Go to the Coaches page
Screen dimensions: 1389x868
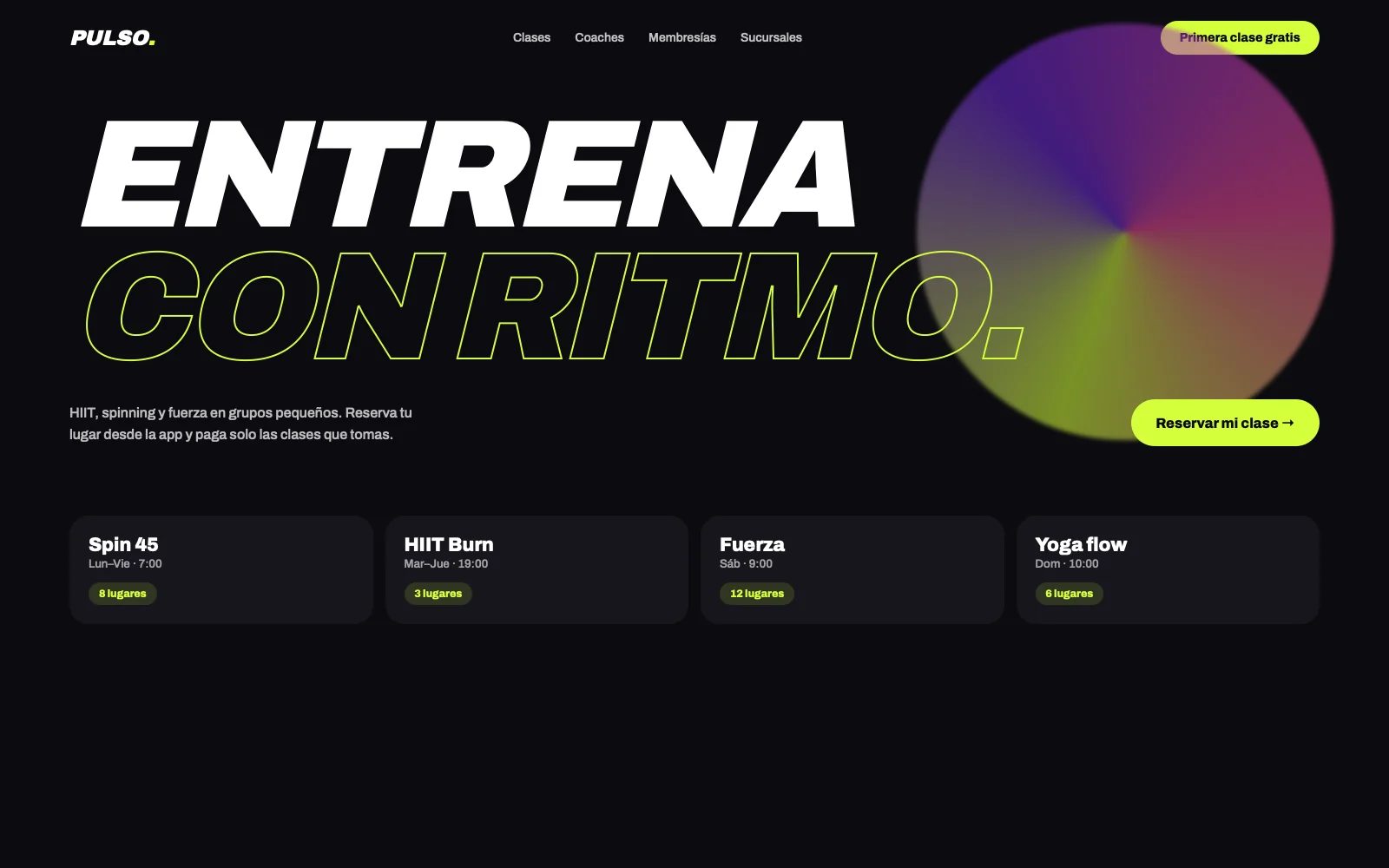pyautogui.click(x=599, y=37)
